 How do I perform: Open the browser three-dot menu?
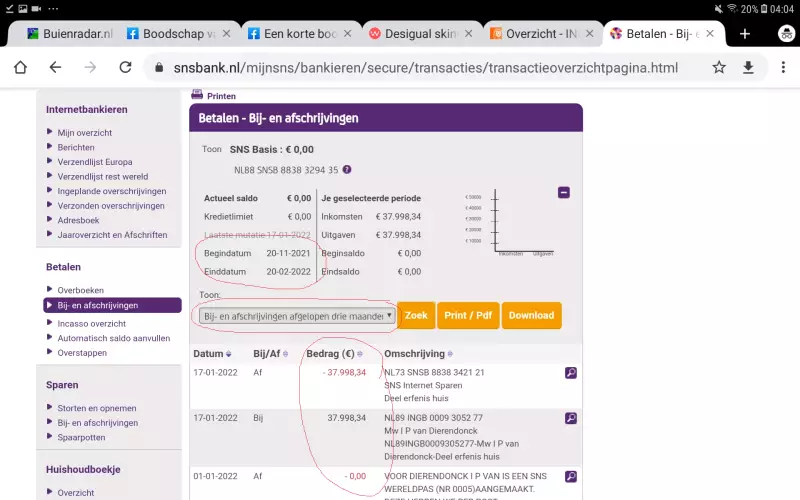783,67
